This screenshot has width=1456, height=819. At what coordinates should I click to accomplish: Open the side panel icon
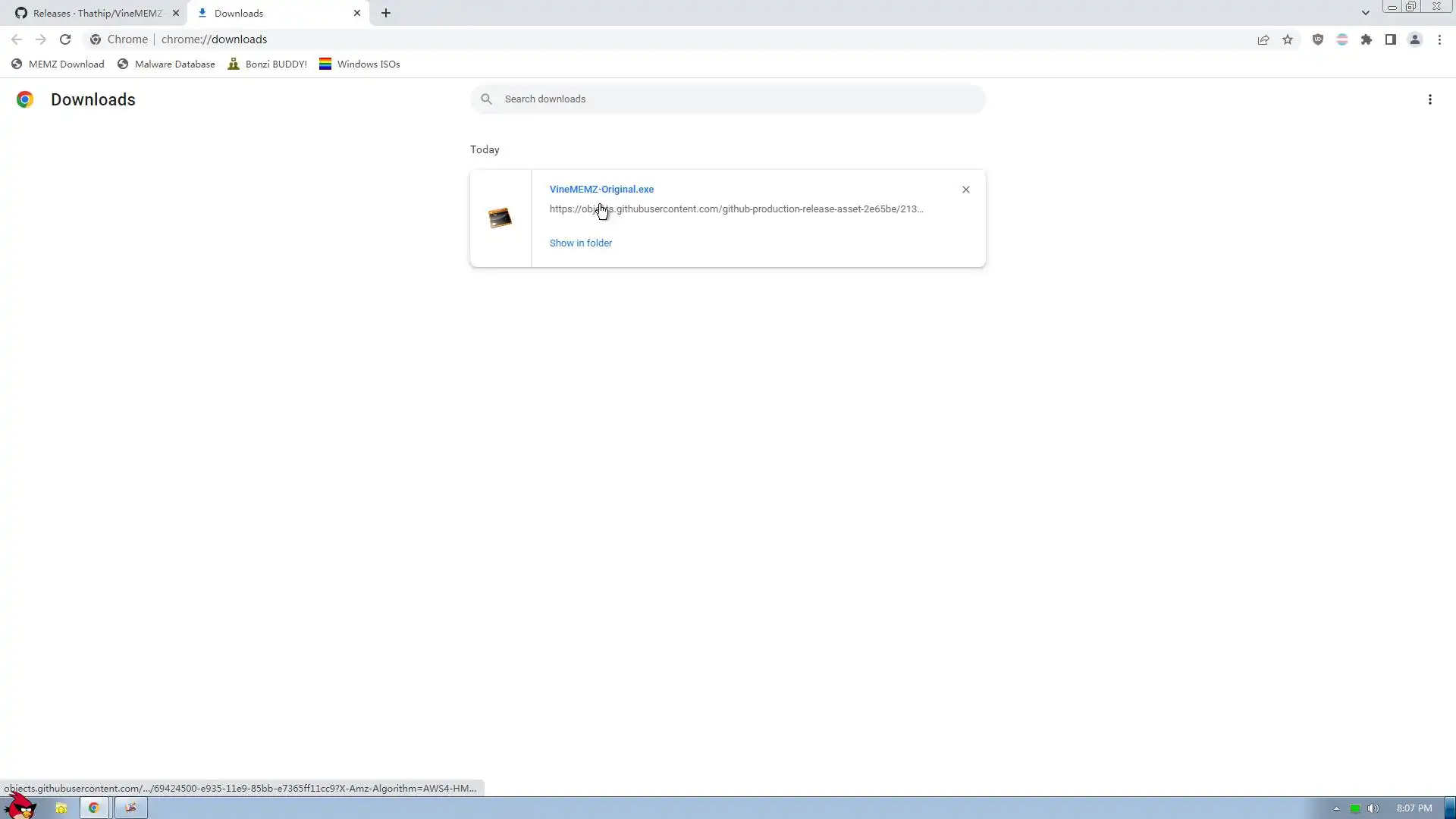coord(1391,39)
